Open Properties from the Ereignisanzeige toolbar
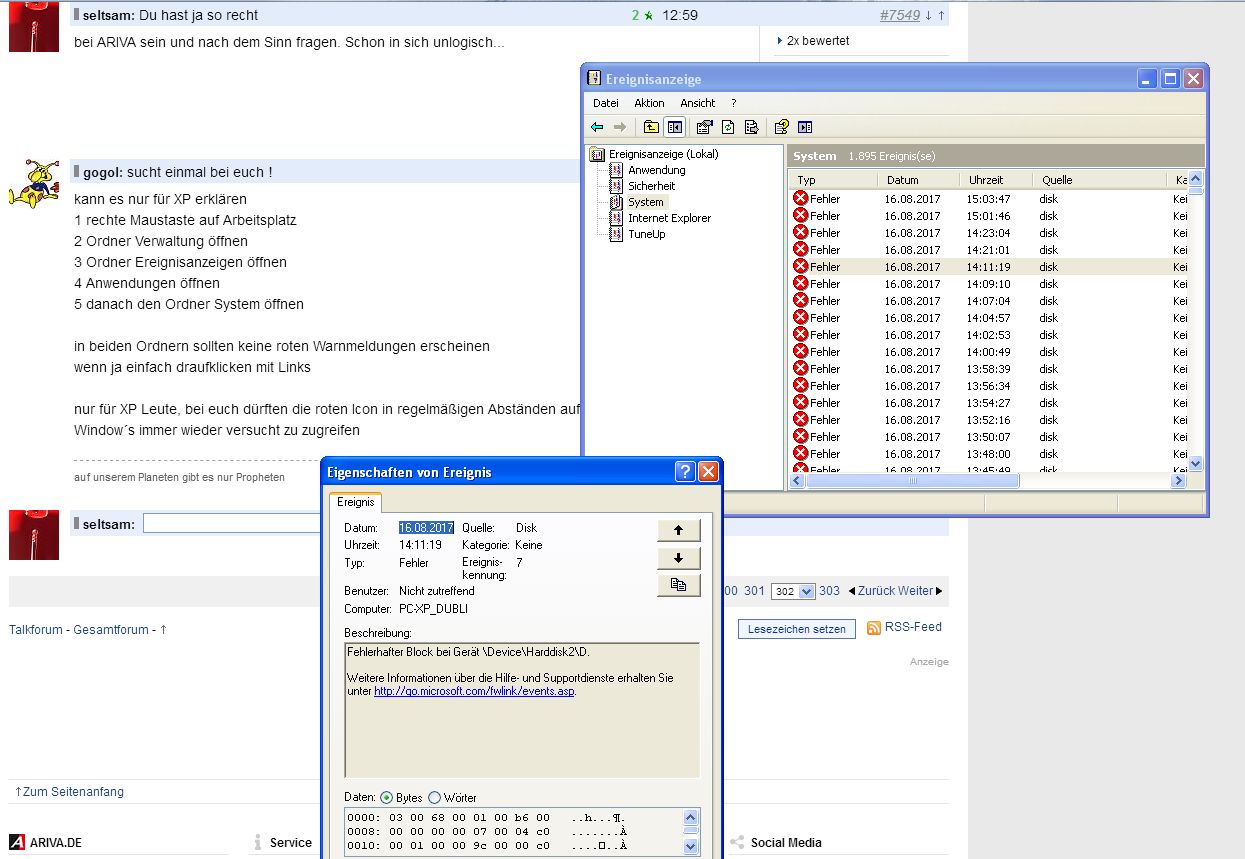 point(705,127)
